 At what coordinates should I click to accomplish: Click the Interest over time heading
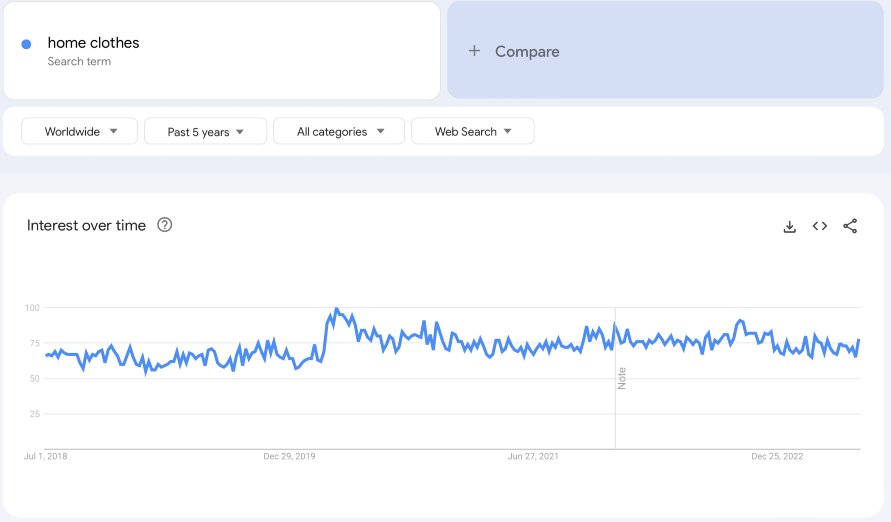click(86, 225)
